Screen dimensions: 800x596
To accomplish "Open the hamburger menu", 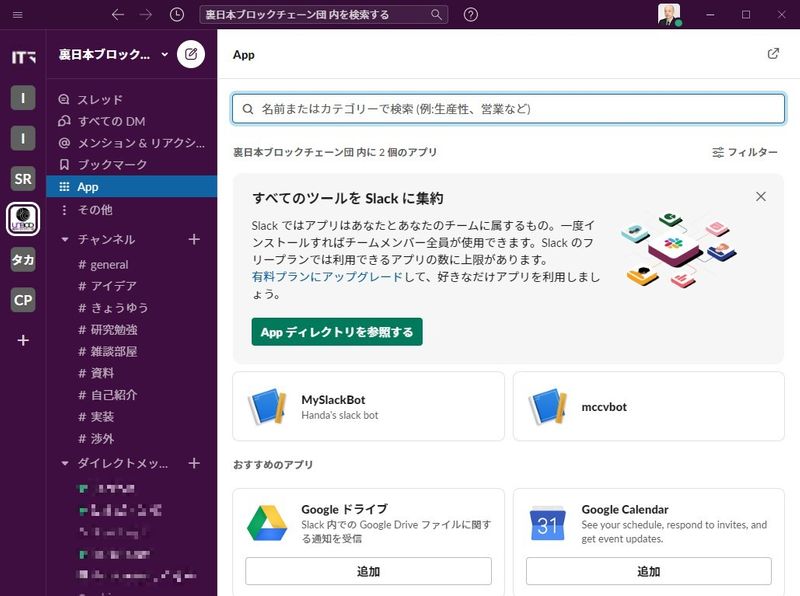I will point(18,15).
